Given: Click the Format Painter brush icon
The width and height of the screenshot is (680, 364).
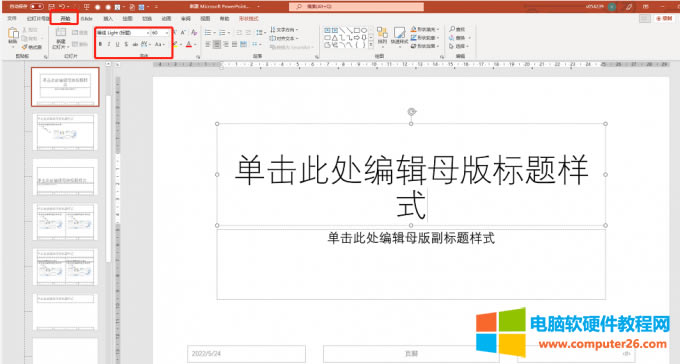Looking at the screenshot, I should tap(24, 47).
